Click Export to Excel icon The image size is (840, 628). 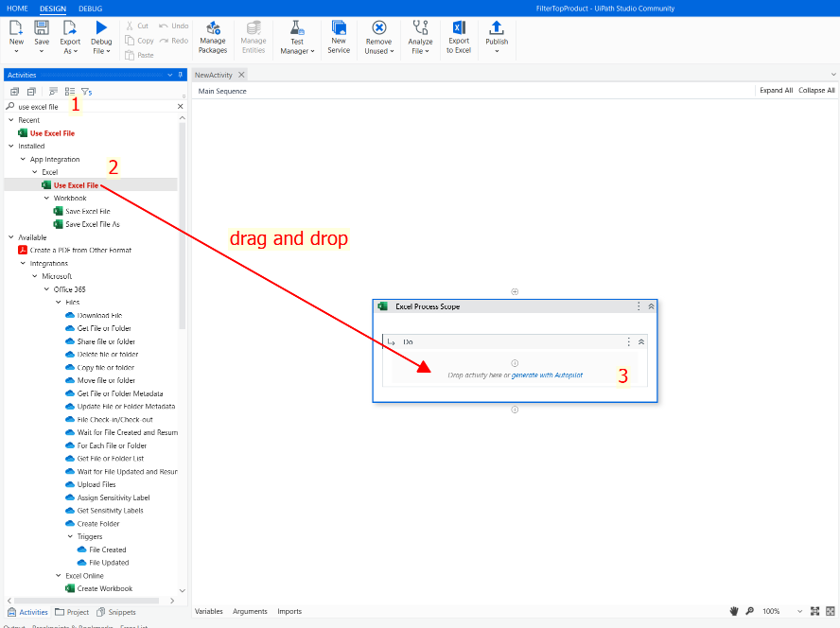[459, 27]
